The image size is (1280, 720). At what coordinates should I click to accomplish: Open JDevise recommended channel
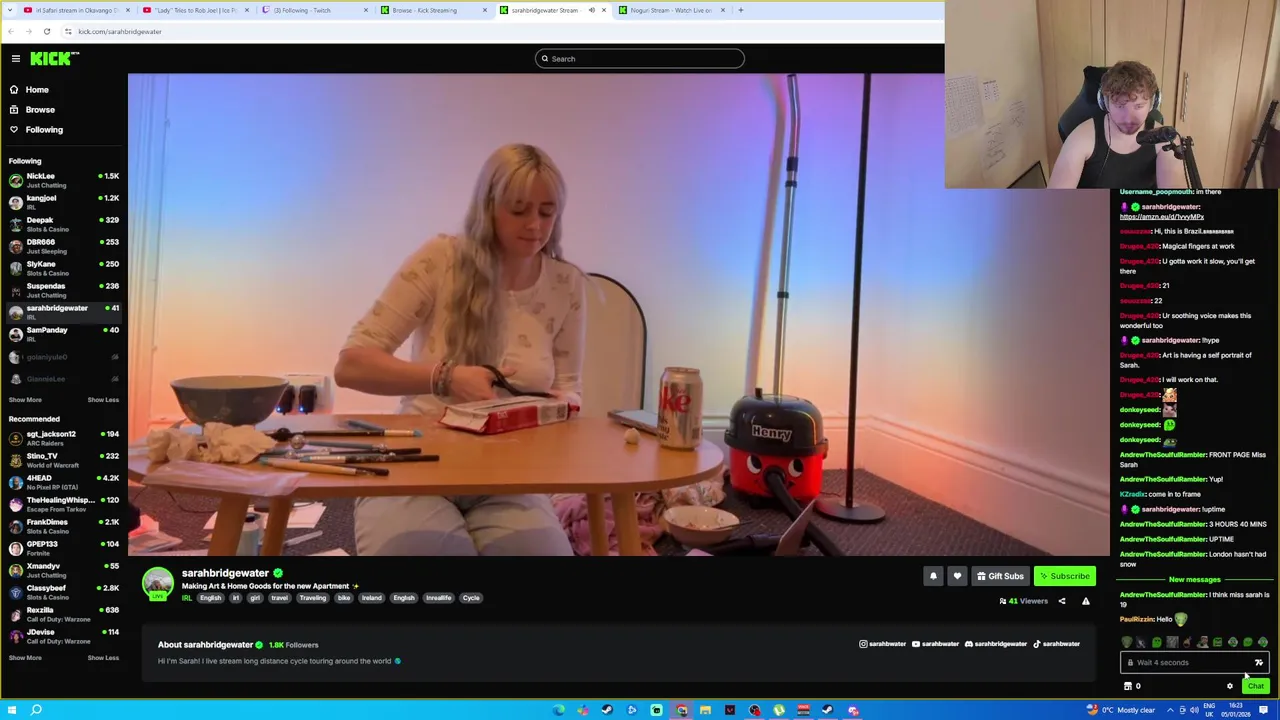pos(63,636)
